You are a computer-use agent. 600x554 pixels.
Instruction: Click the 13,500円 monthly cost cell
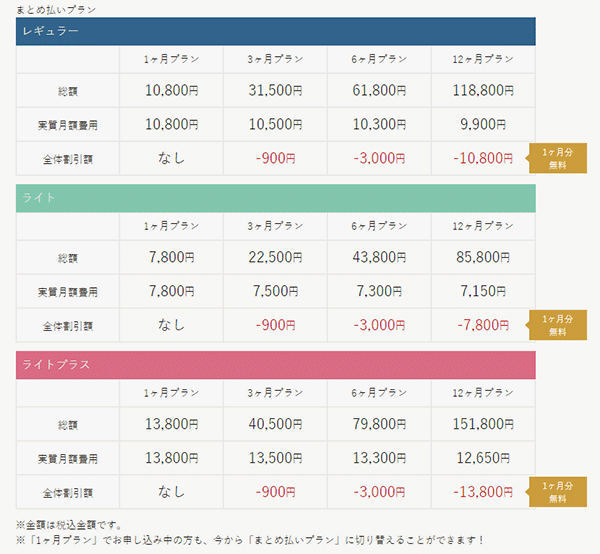pos(276,458)
